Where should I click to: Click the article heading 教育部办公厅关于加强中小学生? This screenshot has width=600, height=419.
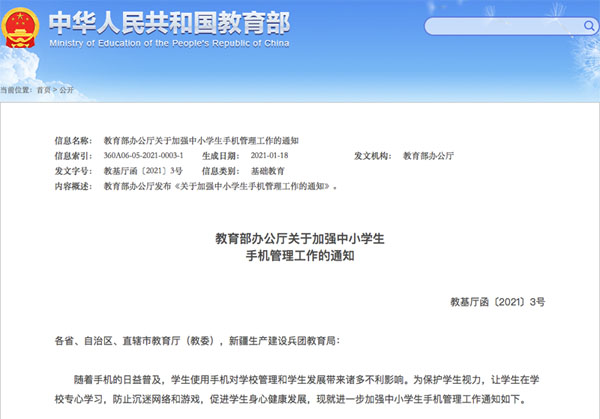tap(300, 239)
